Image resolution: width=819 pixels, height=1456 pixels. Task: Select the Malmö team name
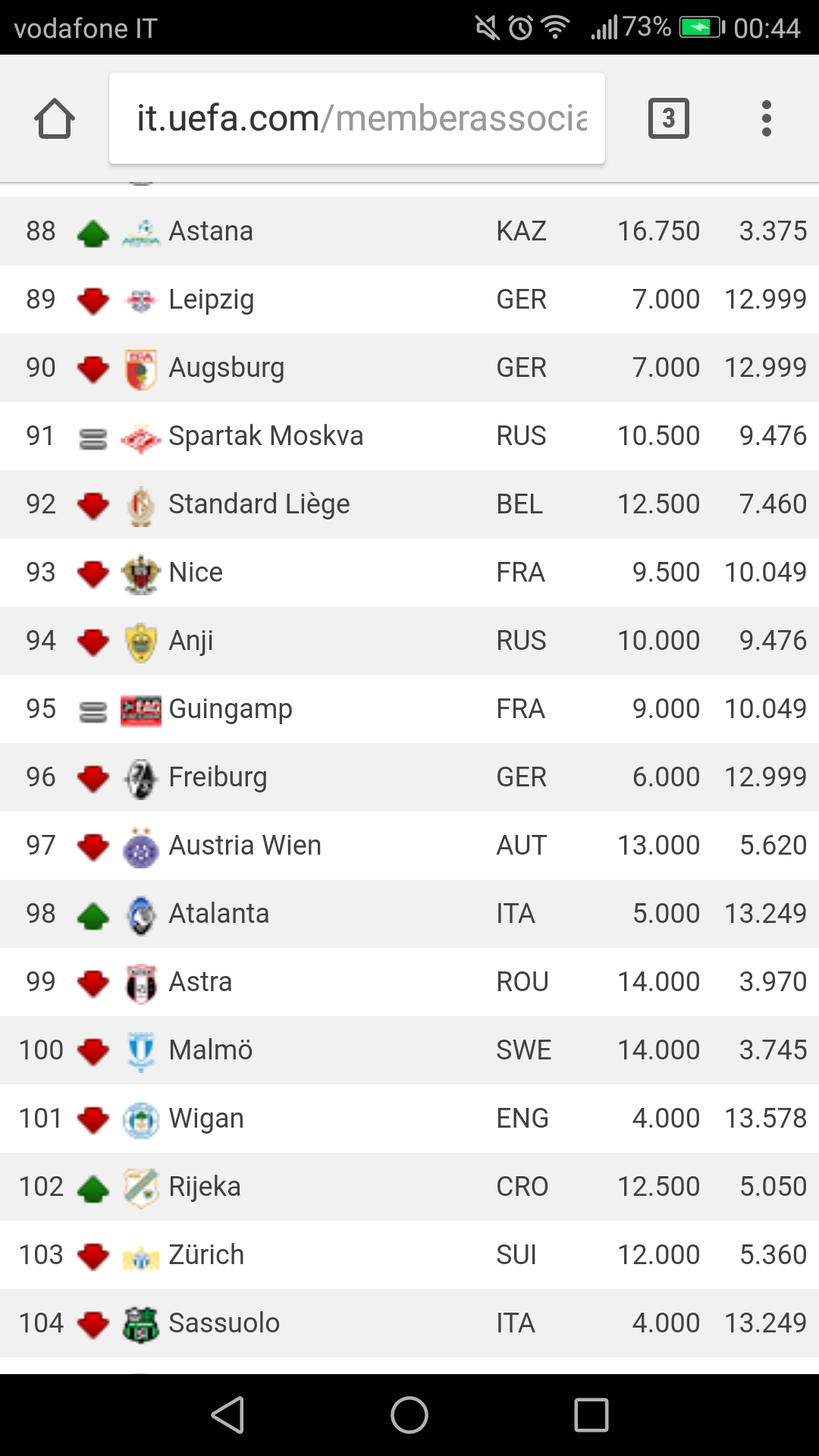[210, 1050]
